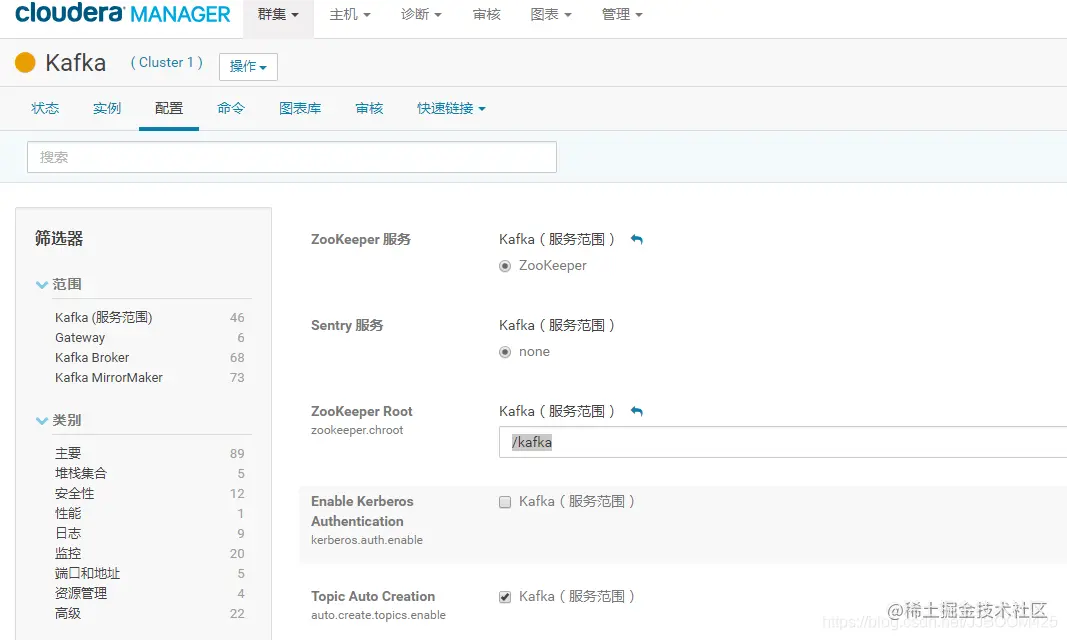Toggle Topic Auto Creation checkbox

pos(505,597)
